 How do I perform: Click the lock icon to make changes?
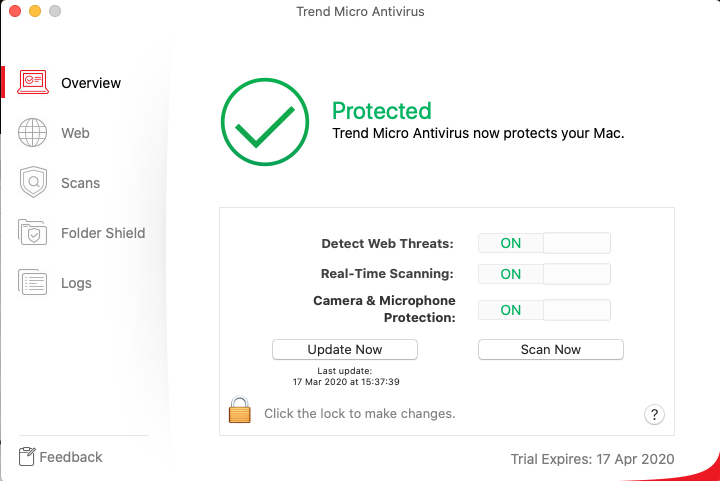pyautogui.click(x=239, y=411)
